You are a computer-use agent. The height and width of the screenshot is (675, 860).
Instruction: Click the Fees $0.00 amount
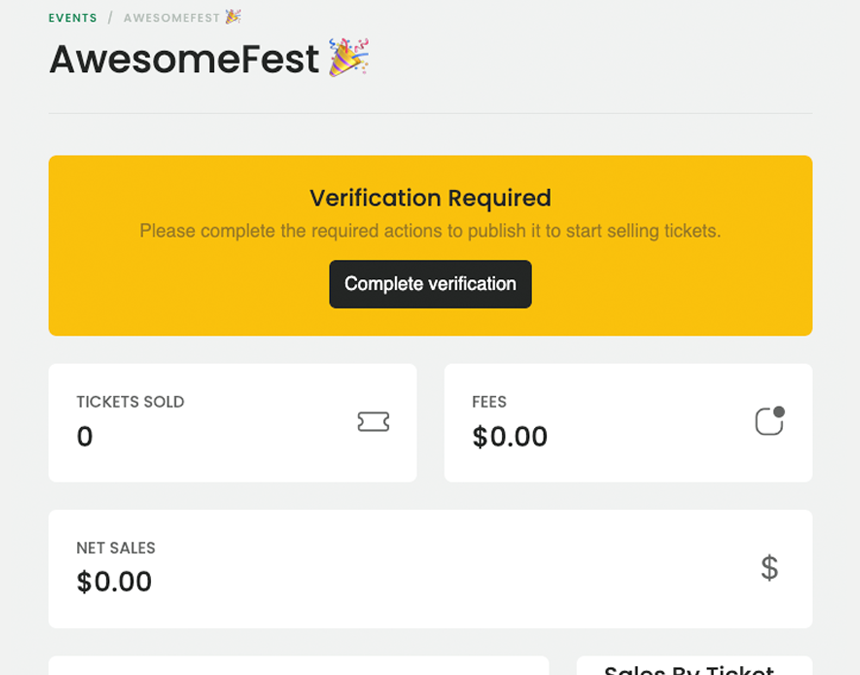[510, 436]
